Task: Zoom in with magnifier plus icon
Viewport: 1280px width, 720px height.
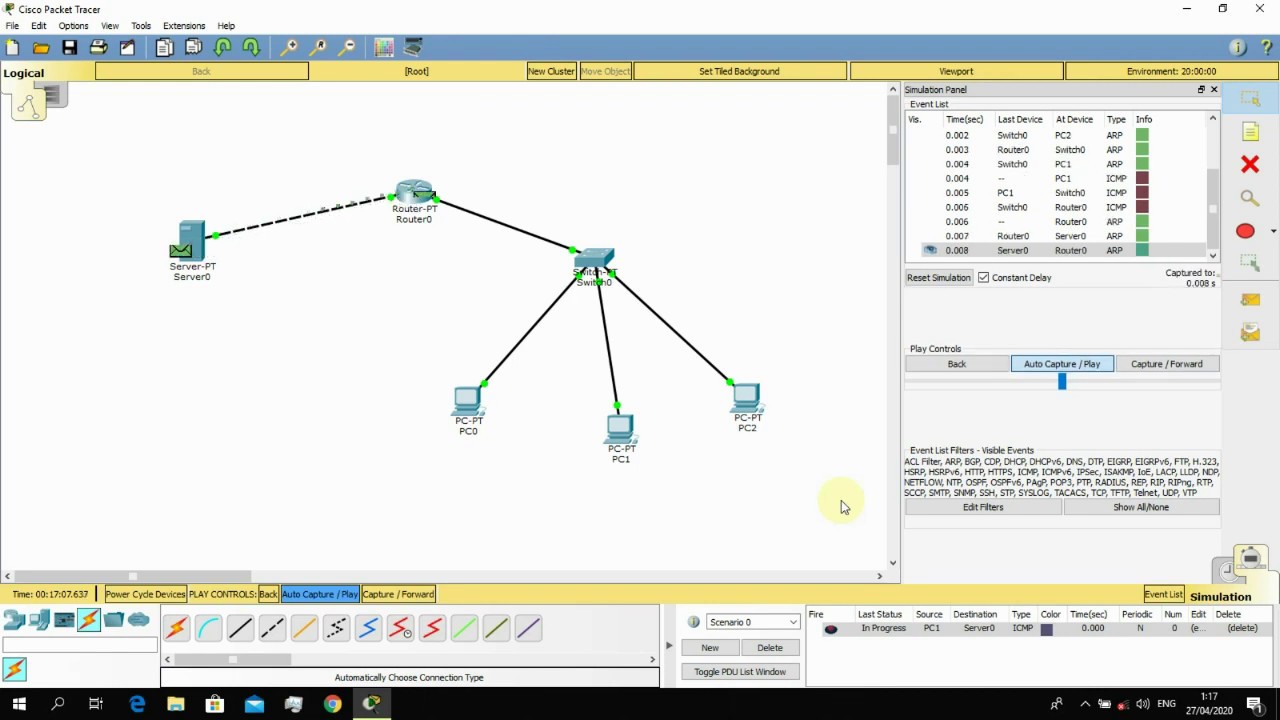Action: pyautogui.click(x=289, y=47)
